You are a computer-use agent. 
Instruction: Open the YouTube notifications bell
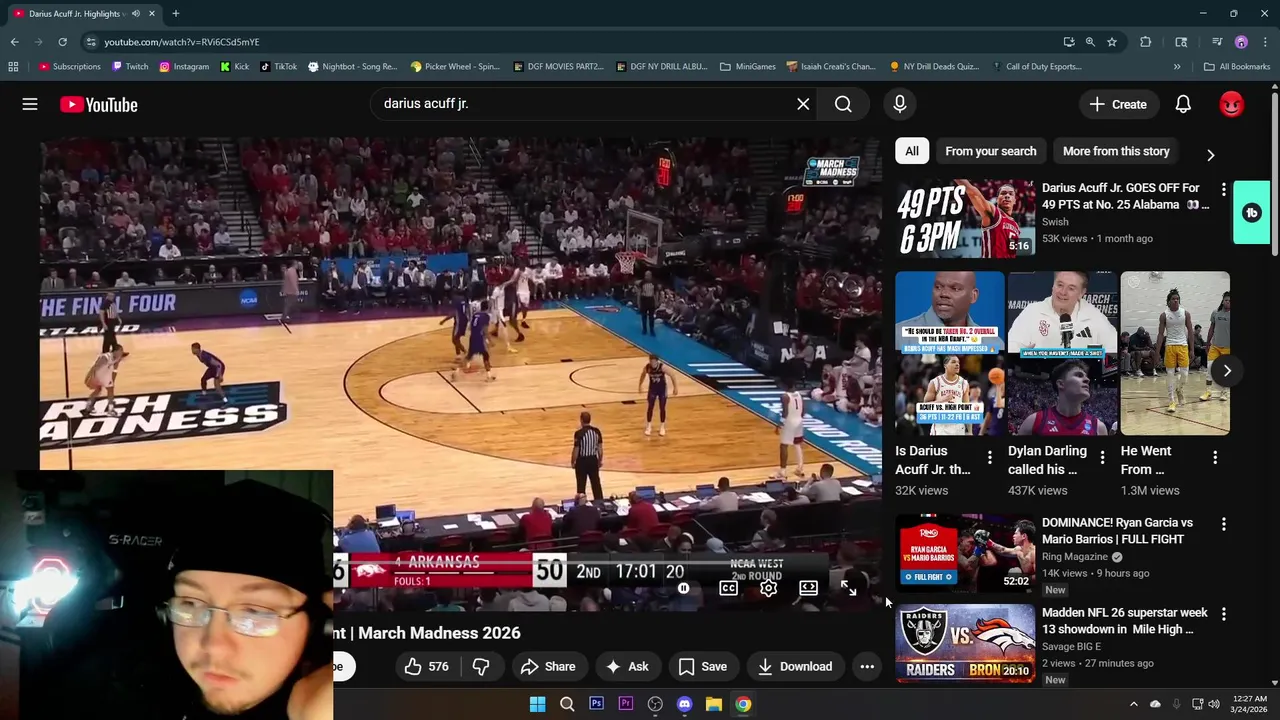coord(1183,104)
